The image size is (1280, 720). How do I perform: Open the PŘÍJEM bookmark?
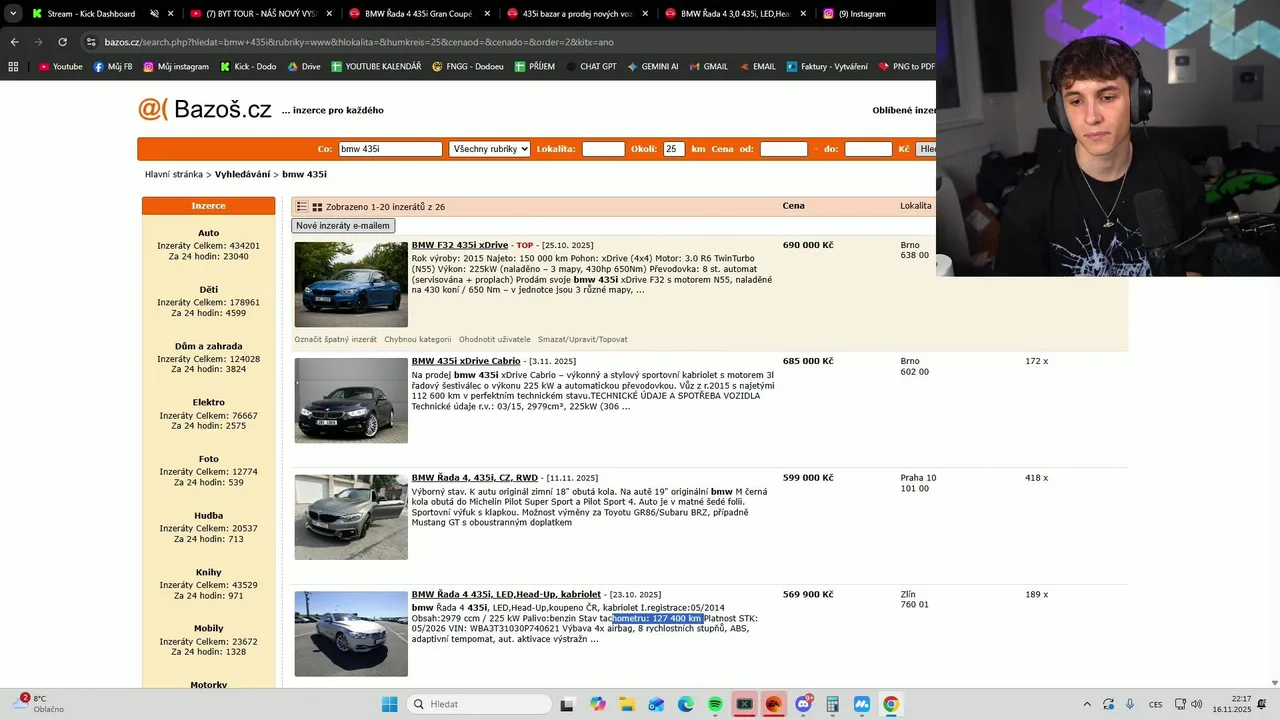(x=535, y=67)
